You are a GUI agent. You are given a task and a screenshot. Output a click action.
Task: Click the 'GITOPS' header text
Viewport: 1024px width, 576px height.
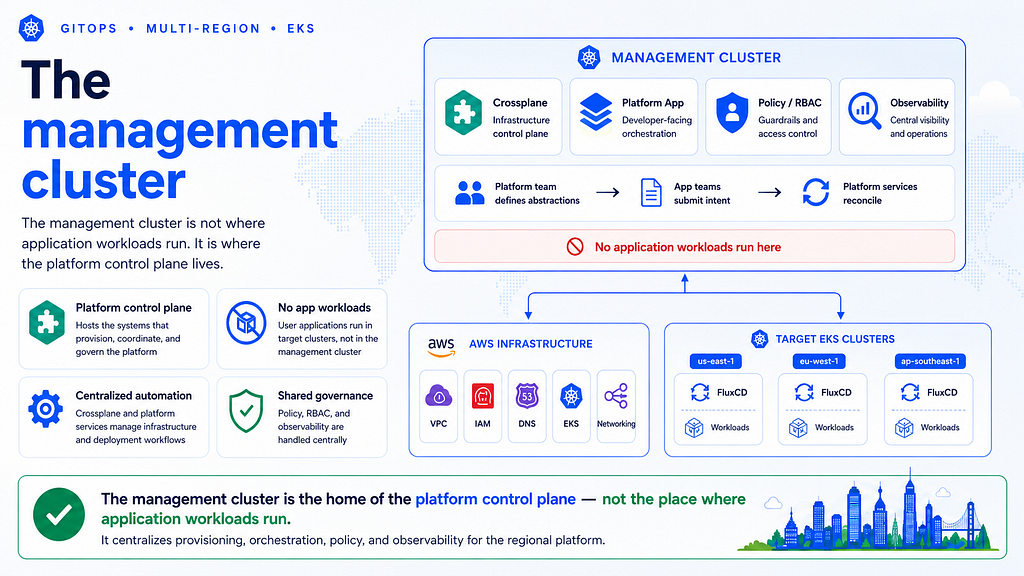(x=89, y=29)
